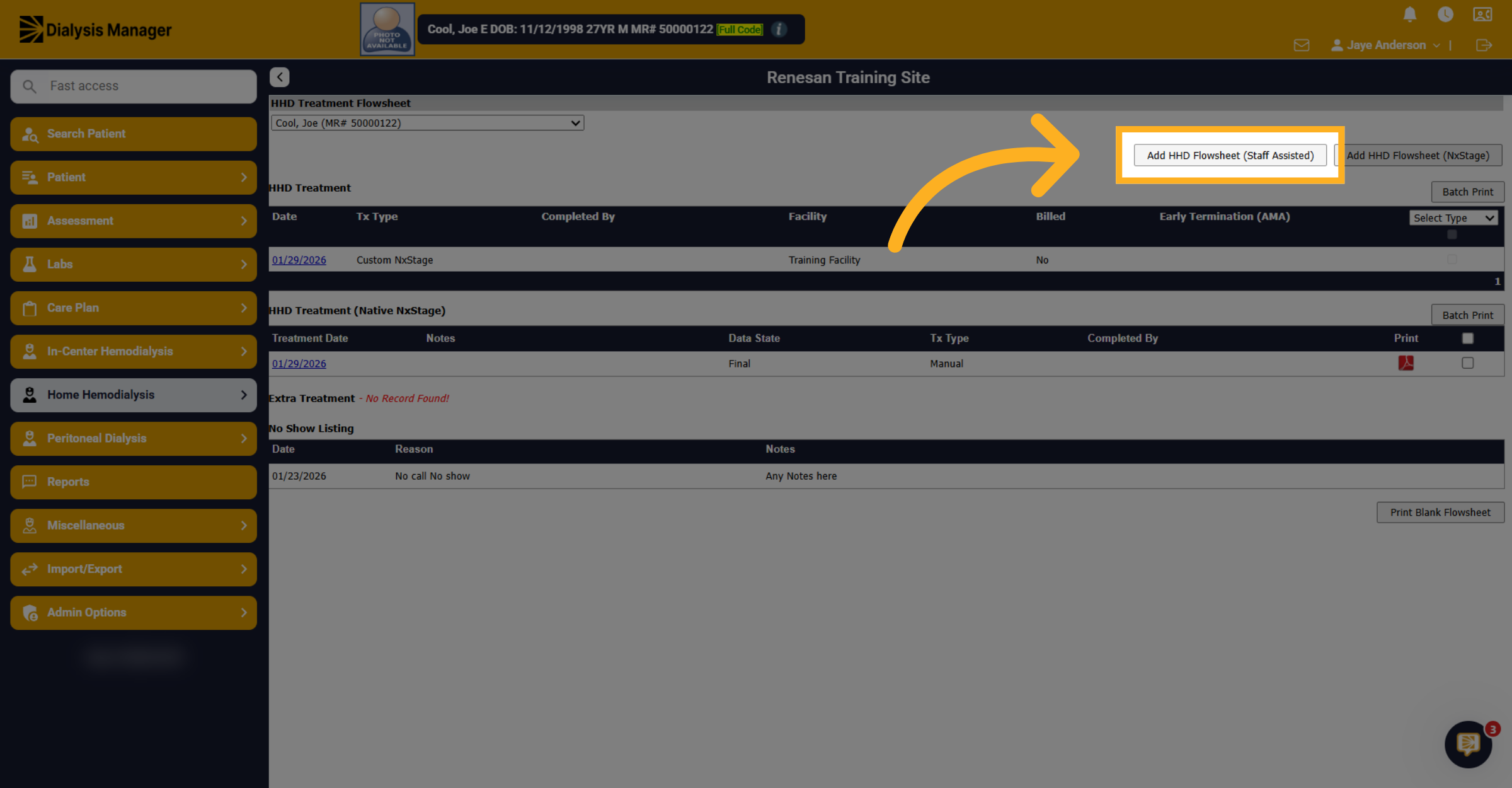
Task: Open the Select Type dropdown
Action: point(1453,217)
